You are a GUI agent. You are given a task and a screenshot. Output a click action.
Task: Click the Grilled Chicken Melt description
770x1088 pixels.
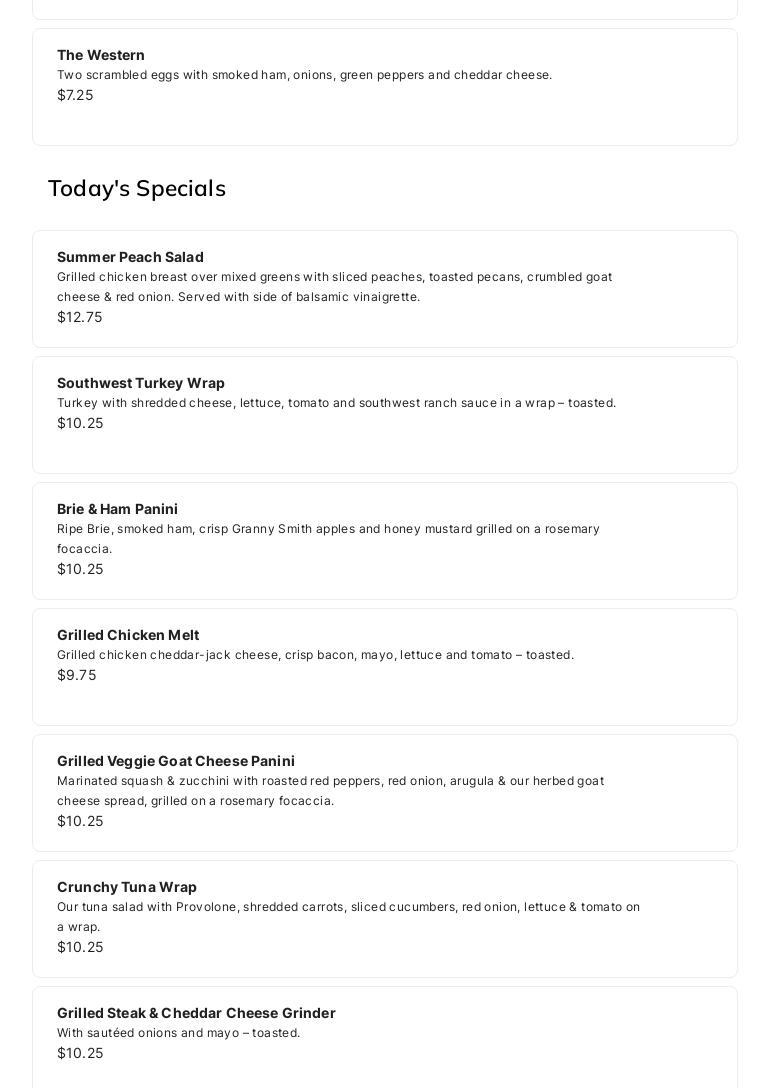[x=315, y=655]
